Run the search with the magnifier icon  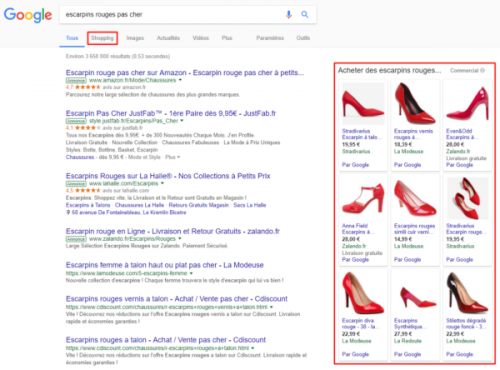305,14
